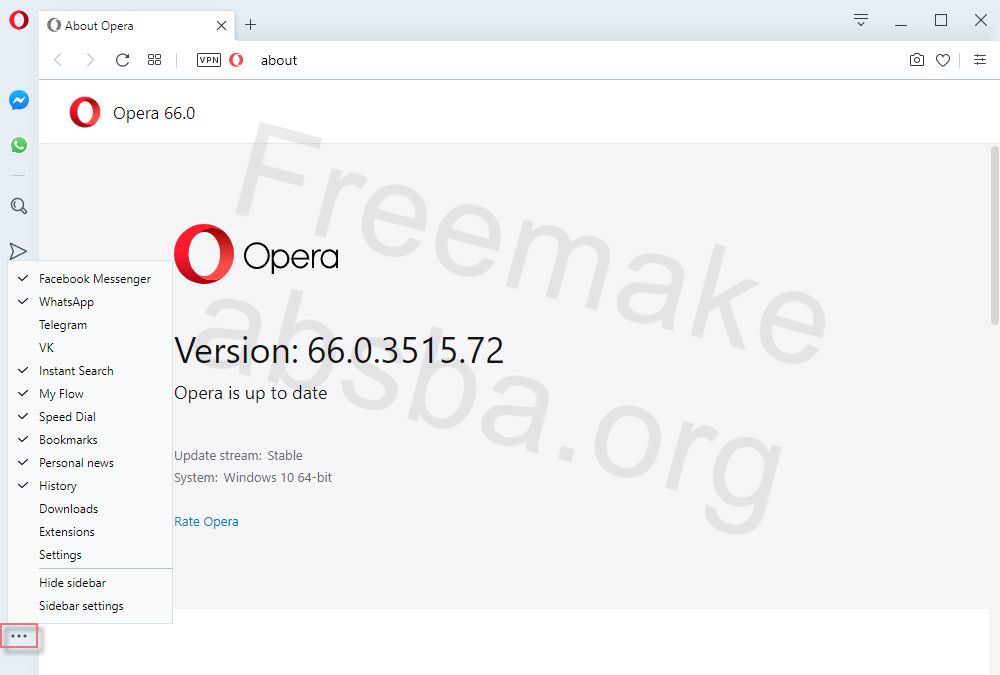Uncheck WhatsApp in the sidebar menu
Image resolution: width=1000 pixels, height=675 pixels.
[x=90, y=302]
